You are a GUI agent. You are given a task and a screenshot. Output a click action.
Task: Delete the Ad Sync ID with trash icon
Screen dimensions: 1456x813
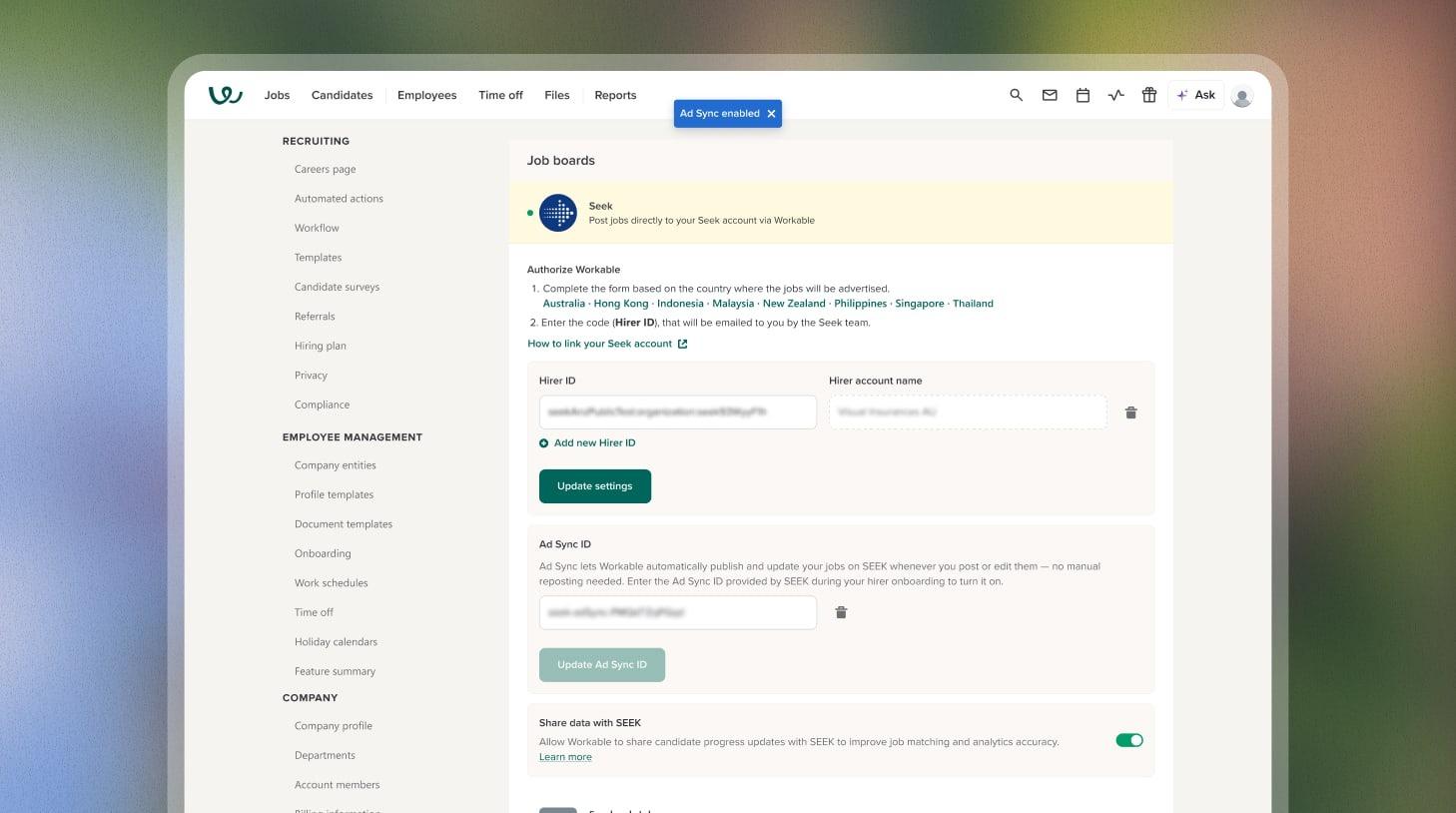coord(841,612)
